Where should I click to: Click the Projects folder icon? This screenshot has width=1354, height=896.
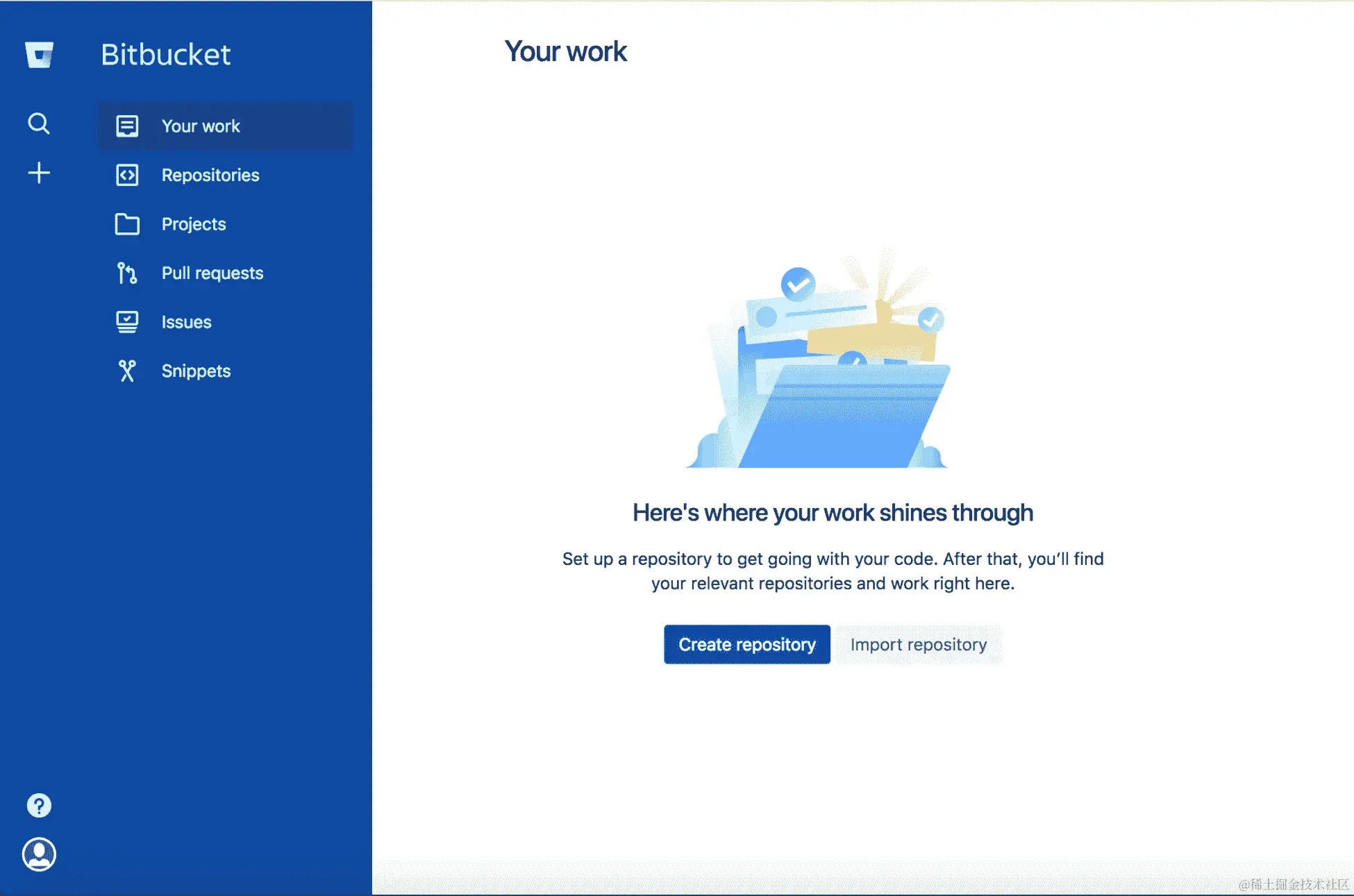coord(127,224)
